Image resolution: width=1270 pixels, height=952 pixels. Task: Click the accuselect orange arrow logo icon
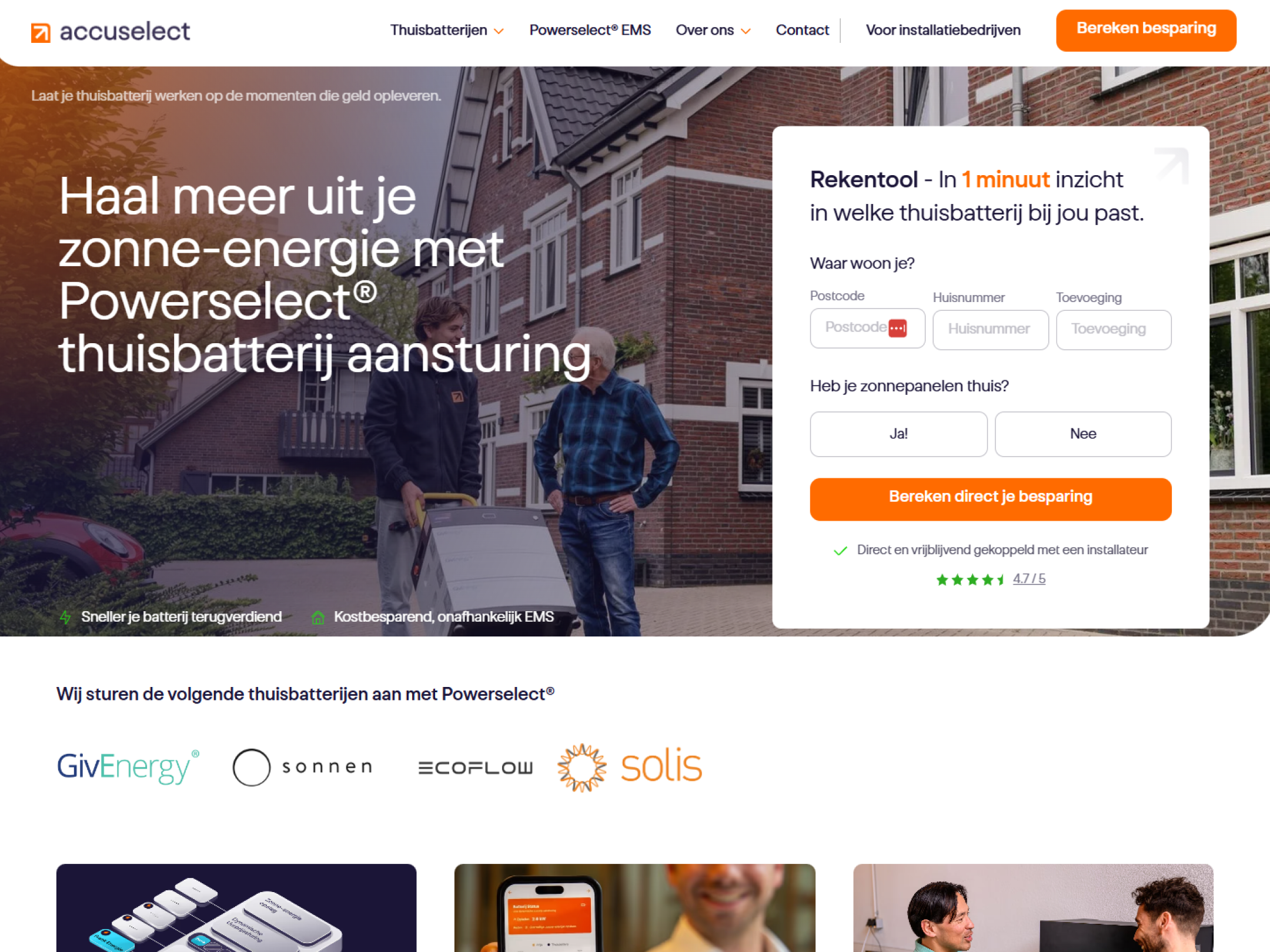pos(41,33)
